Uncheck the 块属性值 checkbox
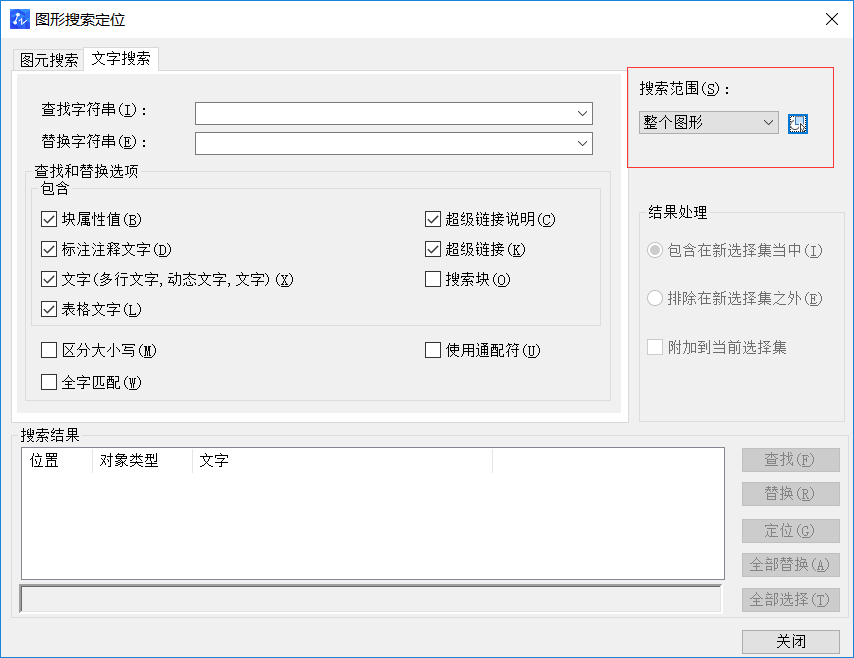 click(x=48, y=219)
